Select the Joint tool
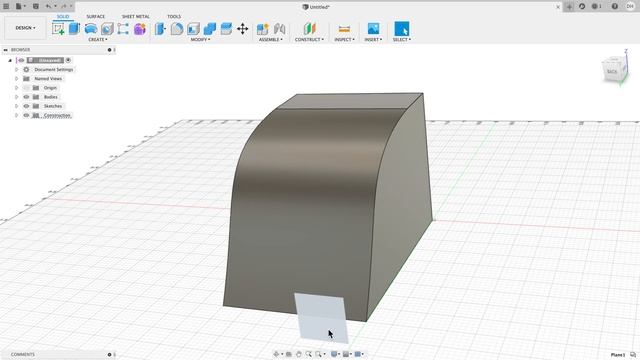This screenshot has height=360, width=640. [x=280, y=29]
